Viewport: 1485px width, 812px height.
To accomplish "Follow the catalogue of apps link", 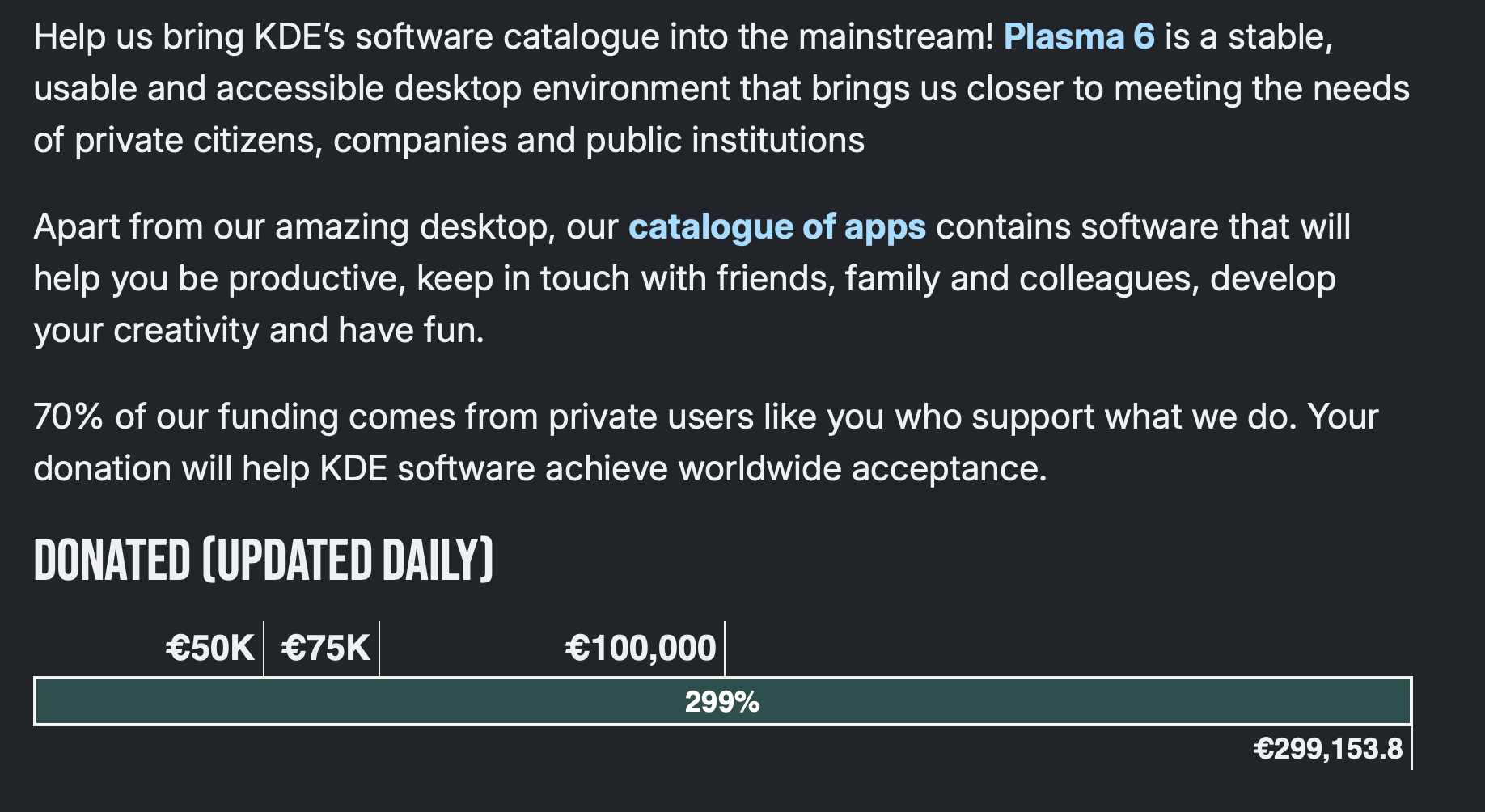I will (776, 227).
